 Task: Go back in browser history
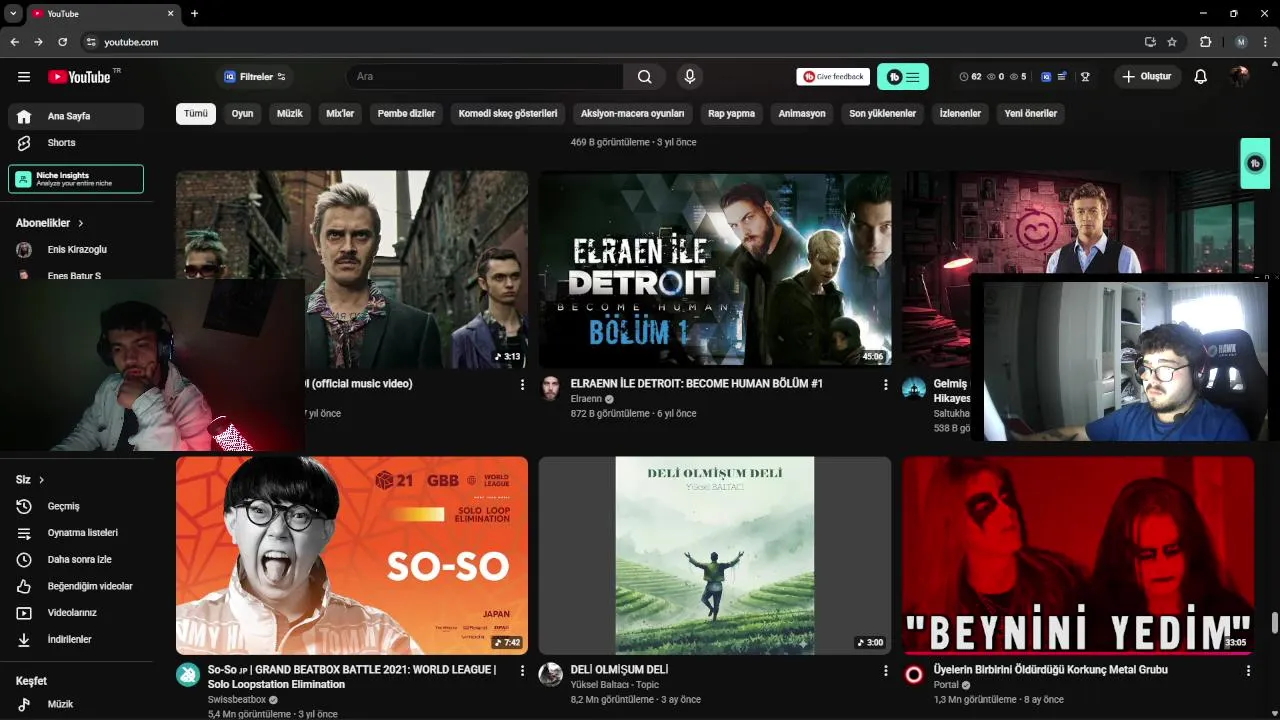pos(14,42)
